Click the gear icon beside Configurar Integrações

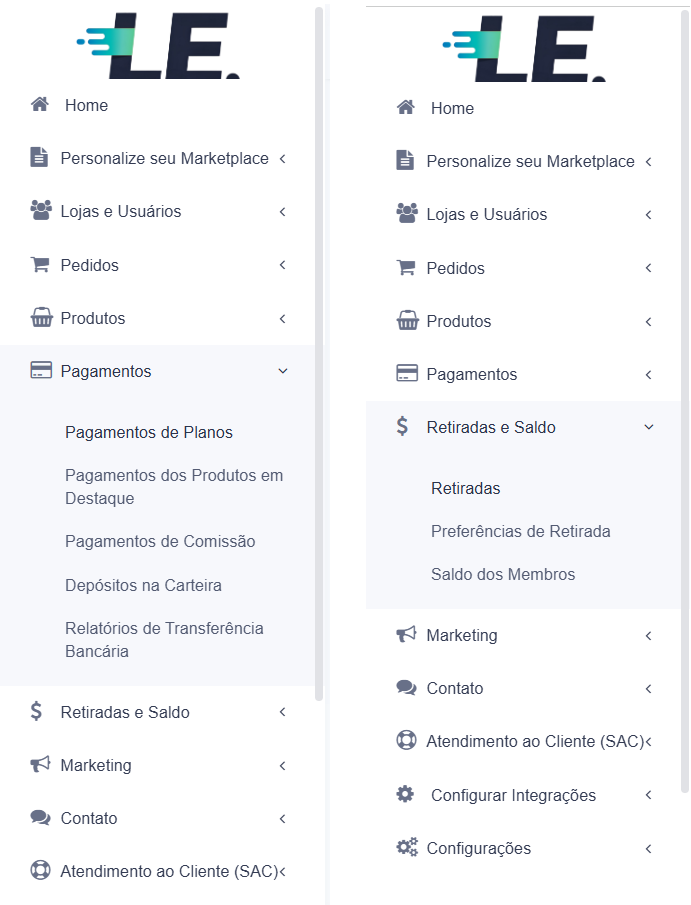tap(405, 794)
